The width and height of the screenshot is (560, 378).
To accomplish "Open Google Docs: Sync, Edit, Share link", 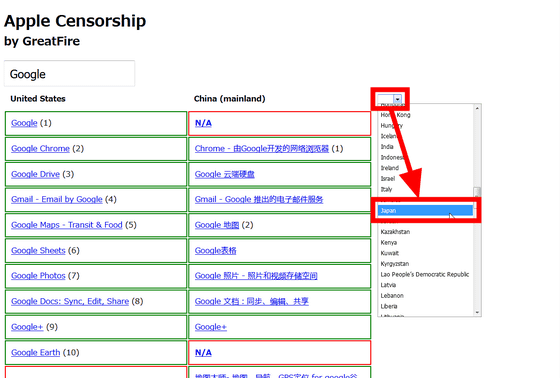I will (x=70, y=301).
